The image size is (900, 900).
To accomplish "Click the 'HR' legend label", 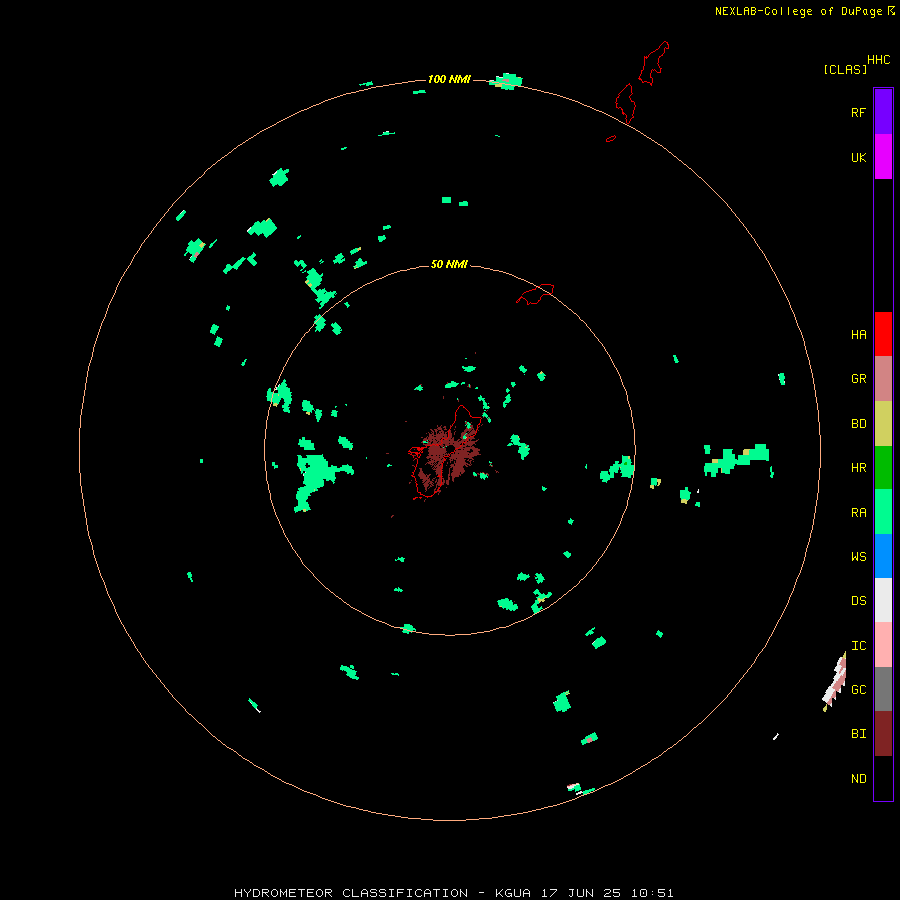I will click(858, 468).
